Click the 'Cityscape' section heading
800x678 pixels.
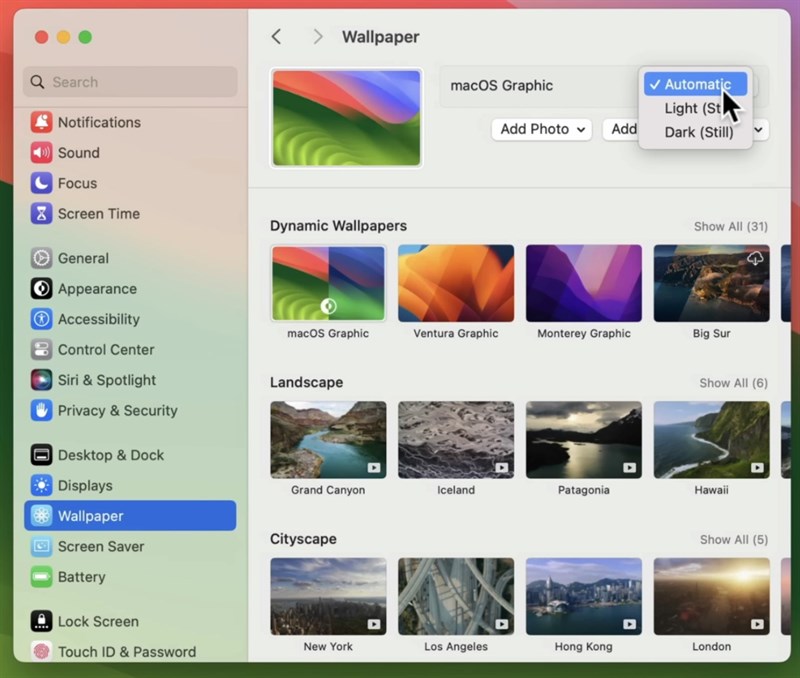coord(303,539)
